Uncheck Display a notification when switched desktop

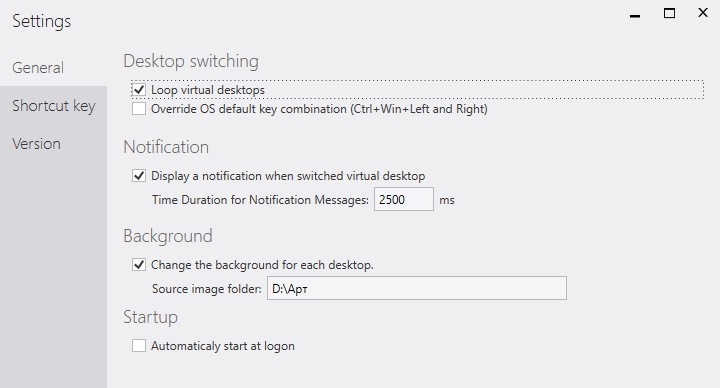(139, 176)
